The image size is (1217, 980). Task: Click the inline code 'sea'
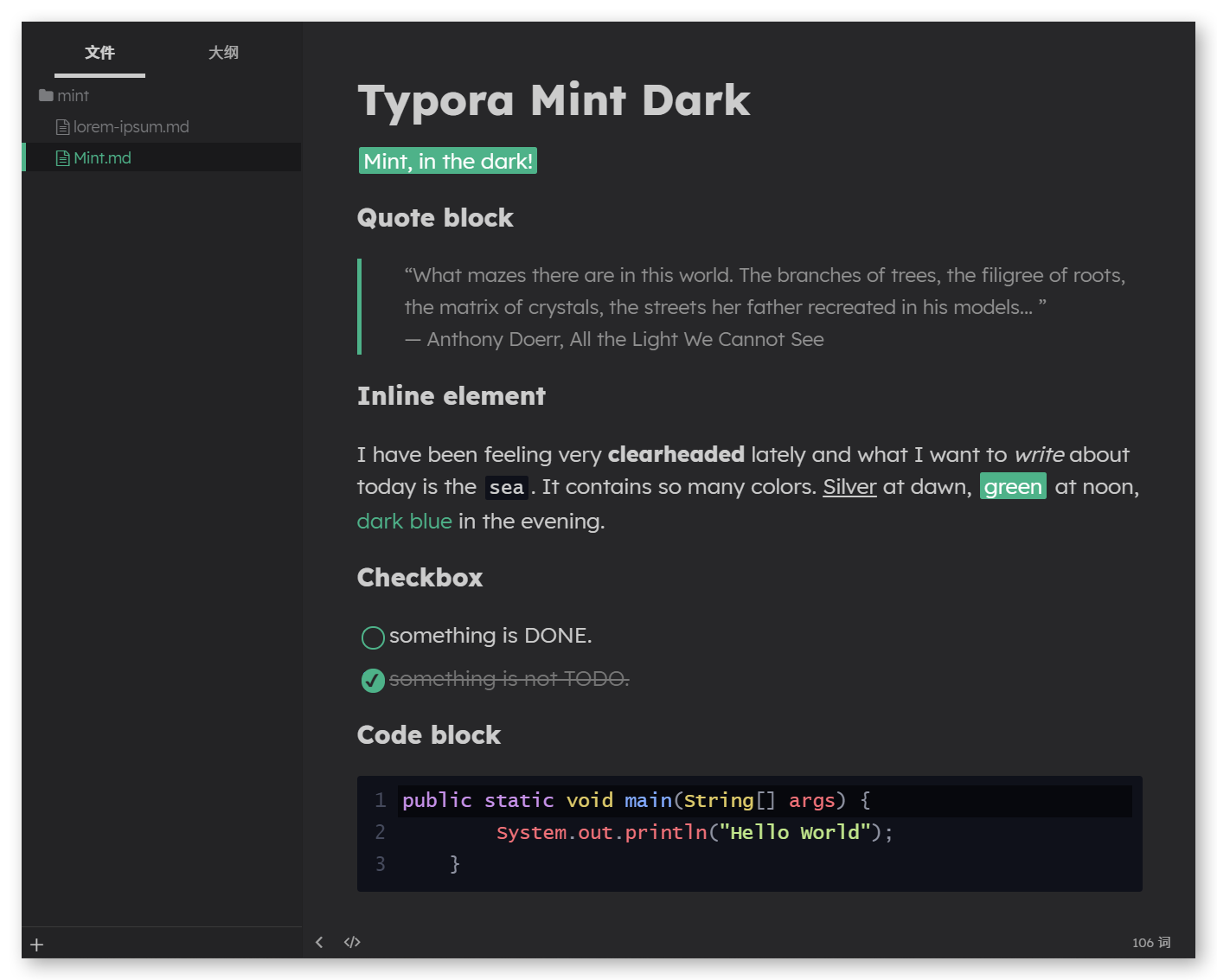pyautogui.click(x=506, y=488)
